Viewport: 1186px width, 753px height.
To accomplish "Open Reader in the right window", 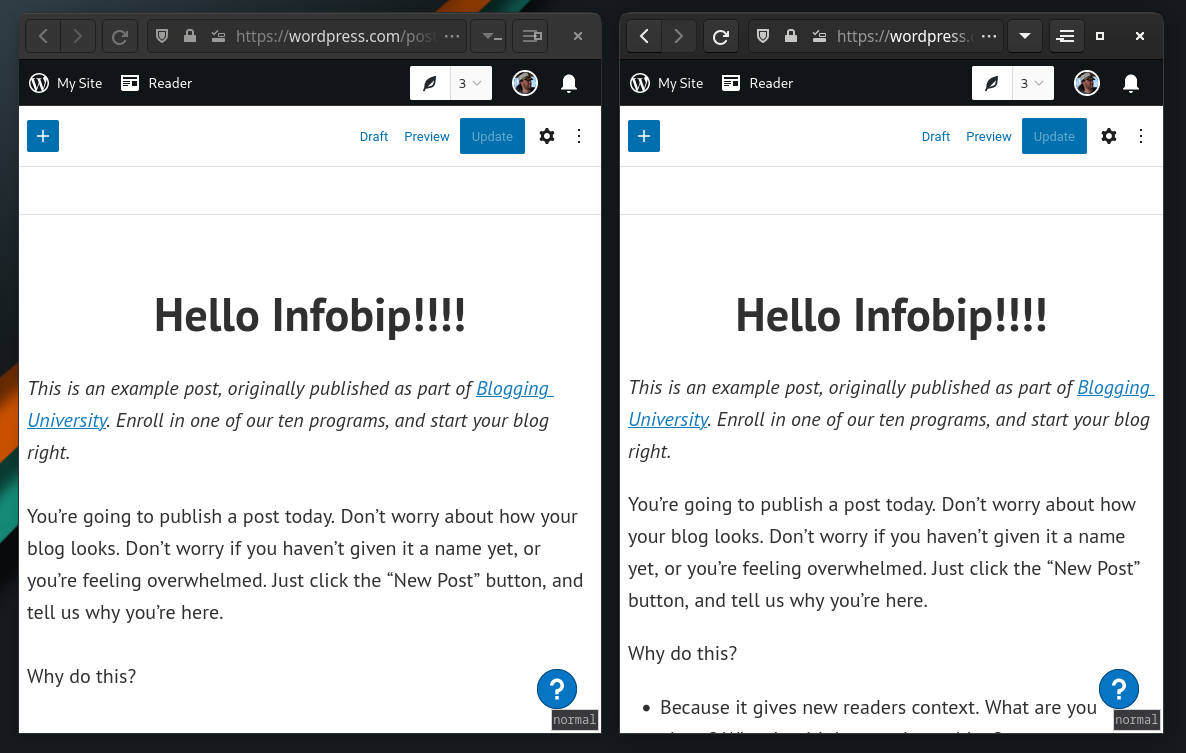I will tap(758, 83).
